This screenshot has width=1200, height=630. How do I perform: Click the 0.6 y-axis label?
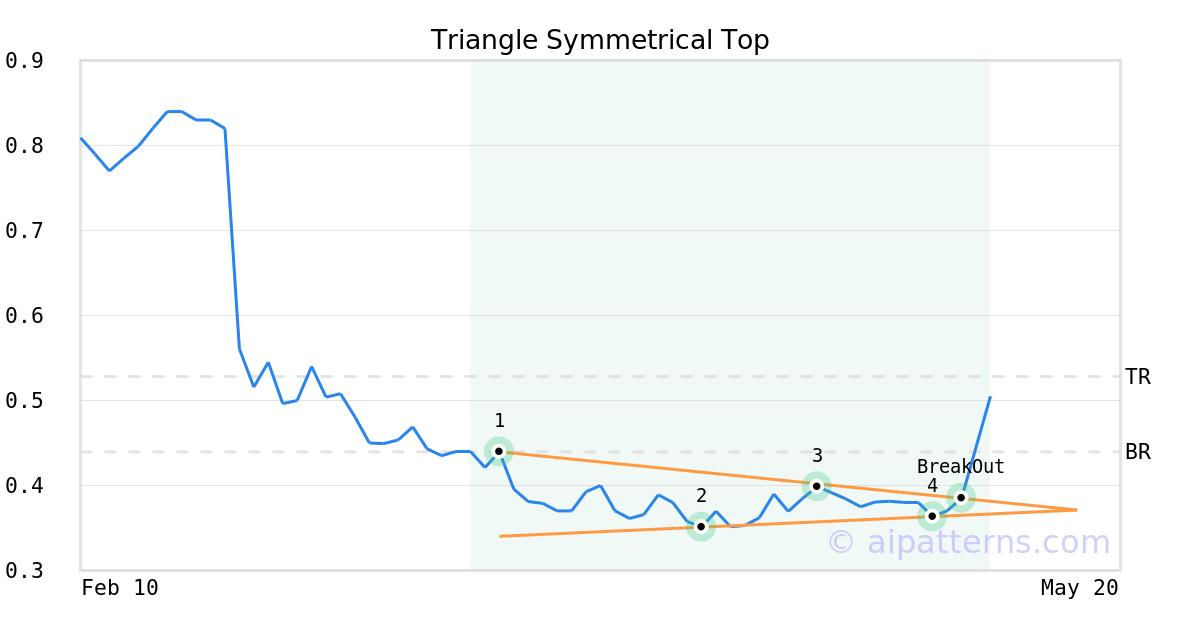click(x=24, y=316)
